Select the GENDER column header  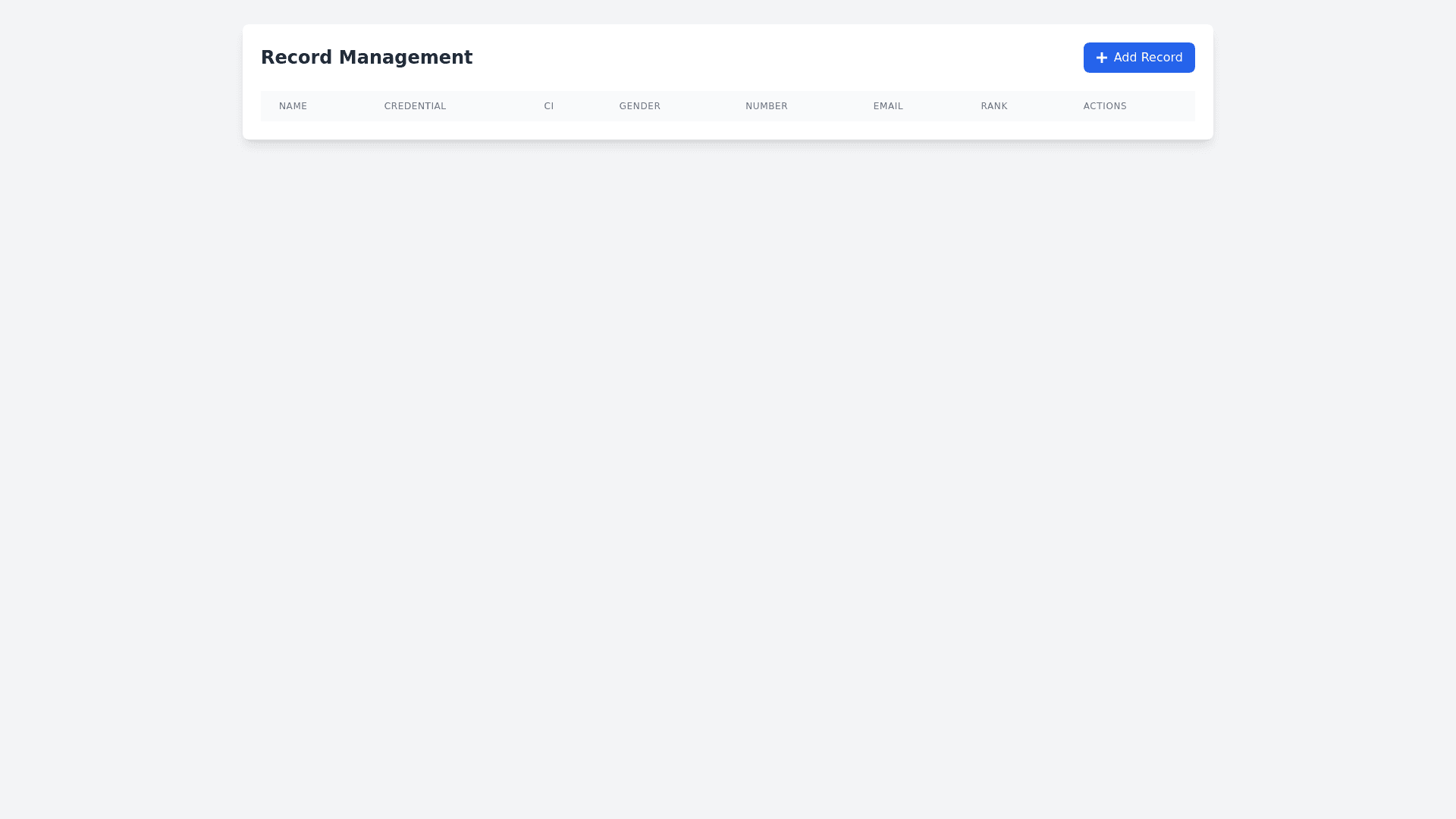tap(639, 106)
